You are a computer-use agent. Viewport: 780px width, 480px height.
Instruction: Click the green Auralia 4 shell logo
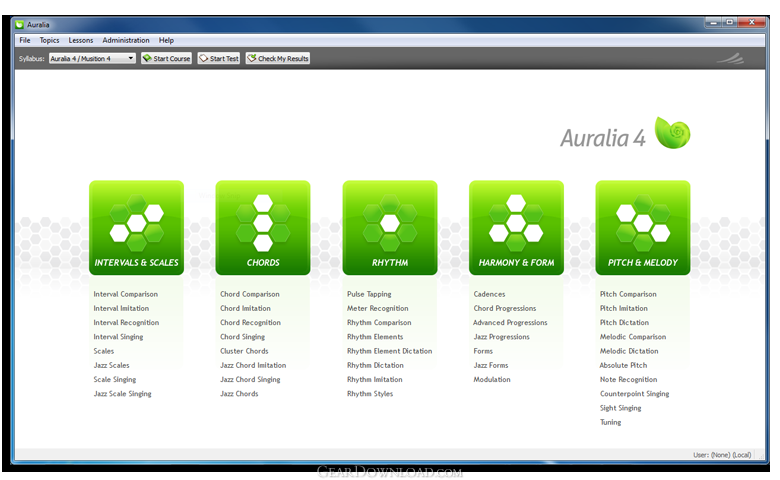pyautogui.click(x=673, y=133)
